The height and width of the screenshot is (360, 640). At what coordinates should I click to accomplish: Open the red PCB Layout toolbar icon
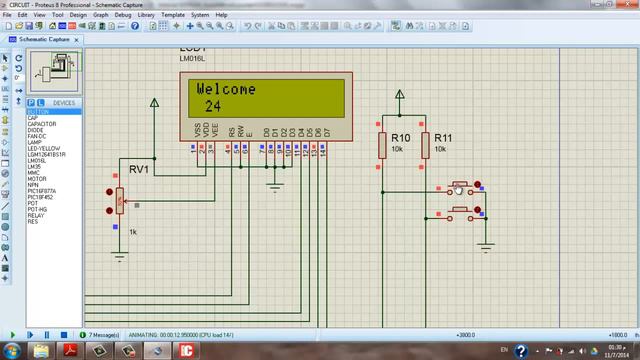[72, 26]
